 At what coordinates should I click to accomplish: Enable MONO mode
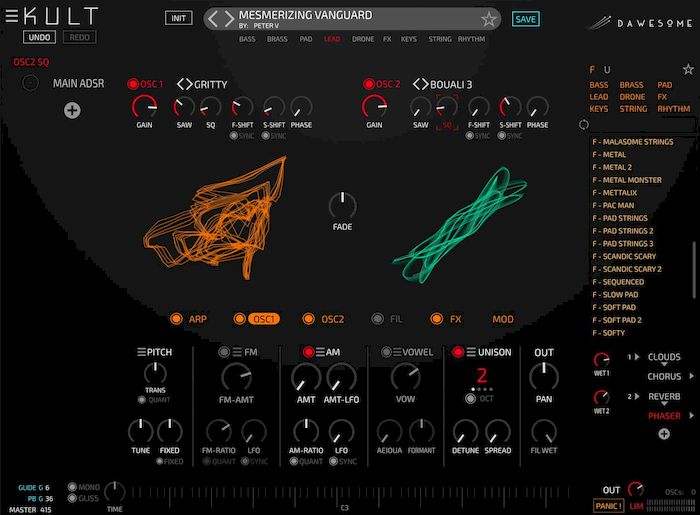[x=72, y=486]
